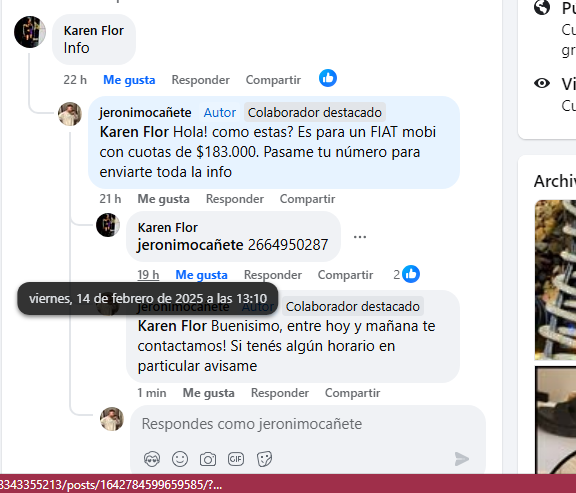Open the emoji picker in reply box
Screen dimensions: 576x493
coord(180,459)
